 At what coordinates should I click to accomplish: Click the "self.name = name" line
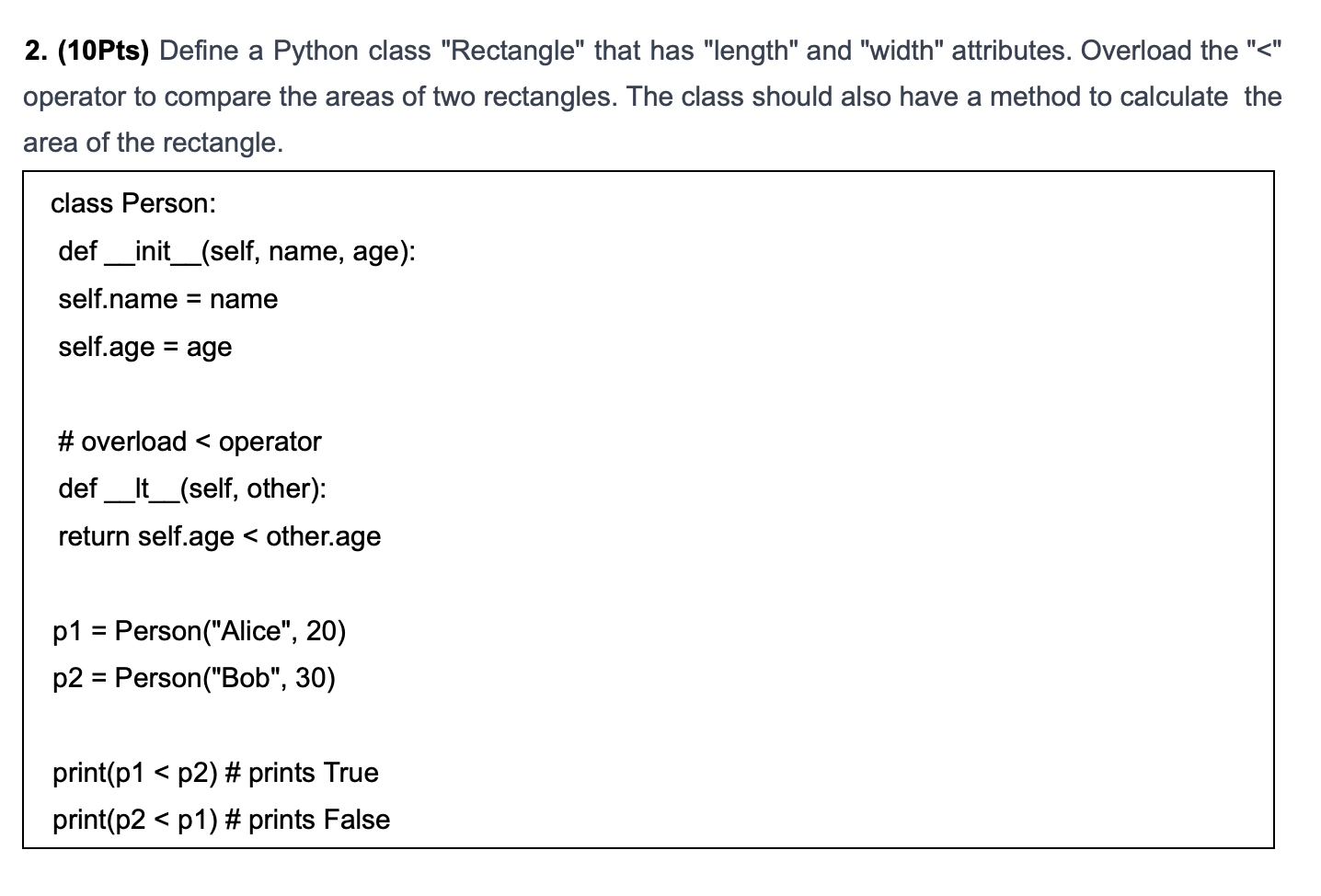167,299
